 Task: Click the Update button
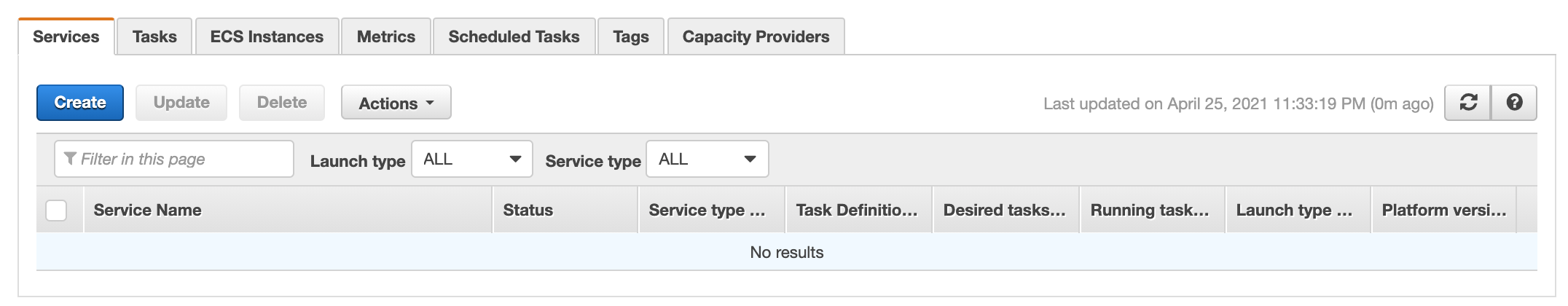coord(181,103)
